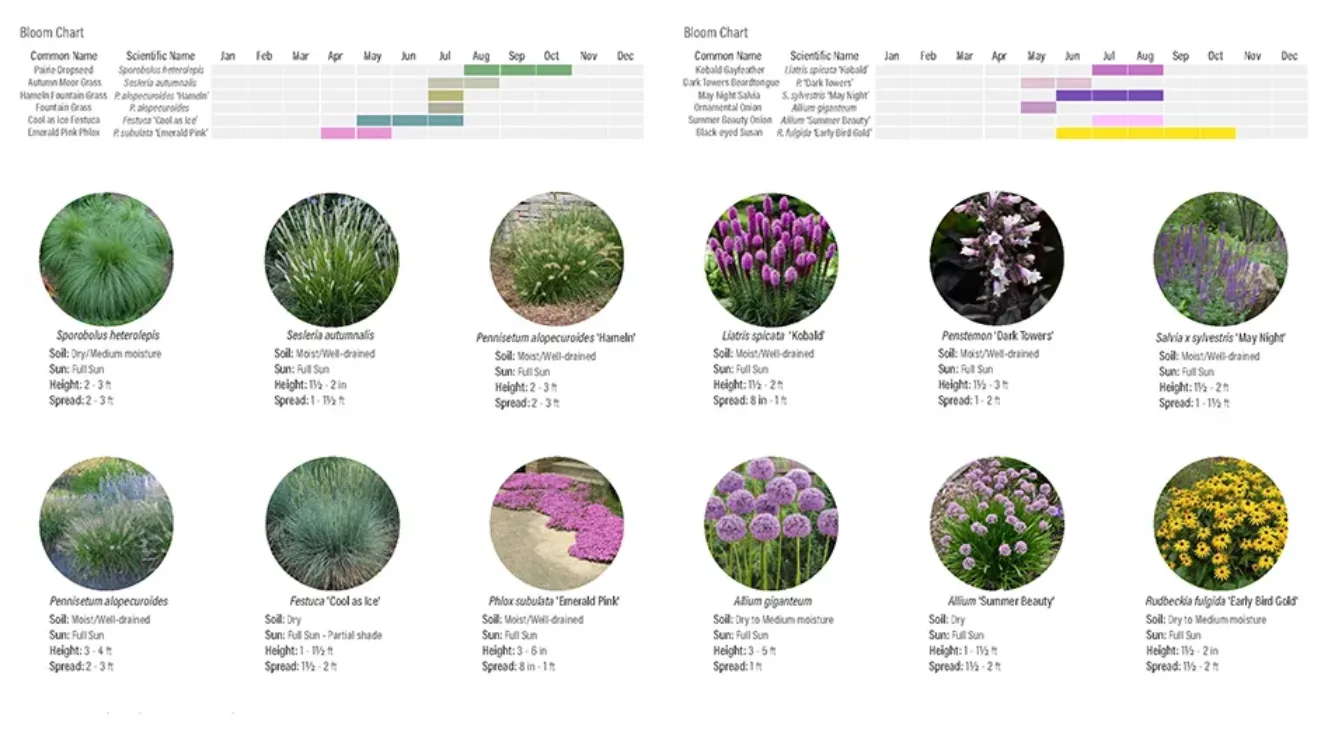Click 'Soil: Dry/Medium moisture' under Sporobolus heterolepis

(105, 354)
